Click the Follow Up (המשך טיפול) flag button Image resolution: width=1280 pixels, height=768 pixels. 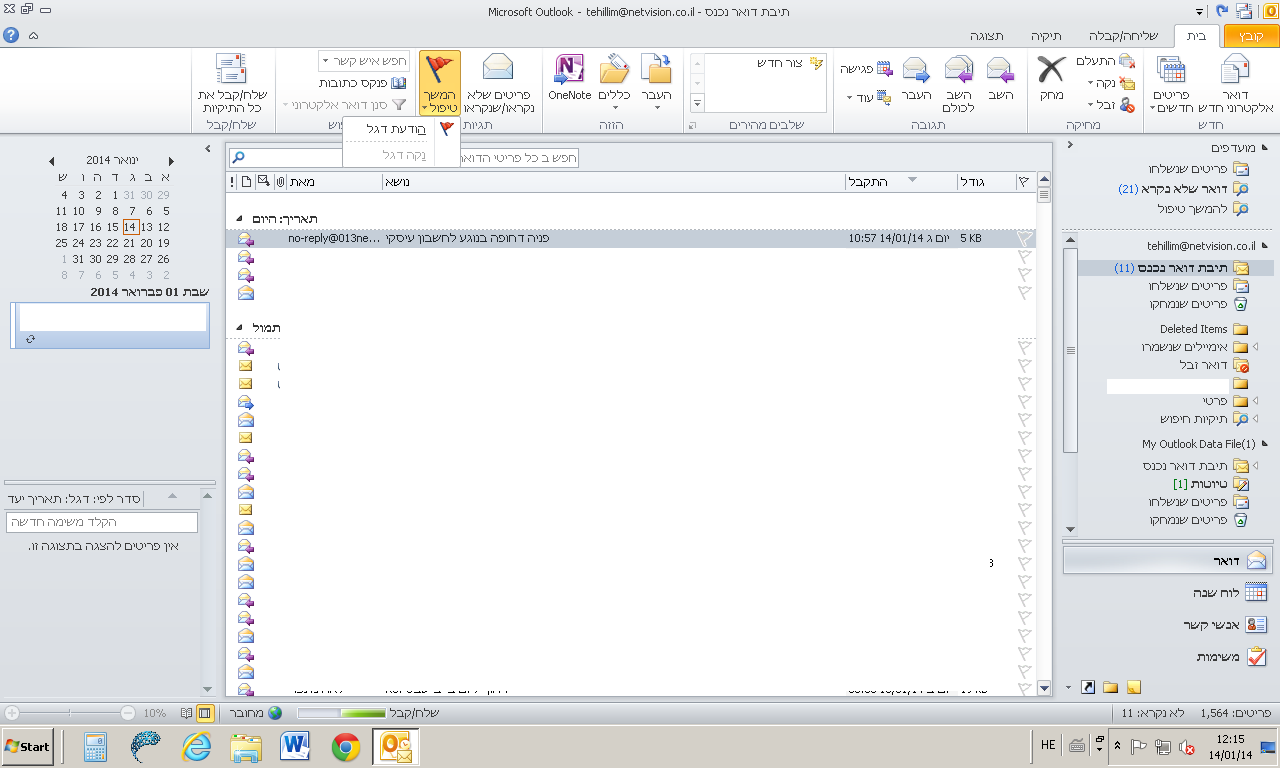click(440, 82)
